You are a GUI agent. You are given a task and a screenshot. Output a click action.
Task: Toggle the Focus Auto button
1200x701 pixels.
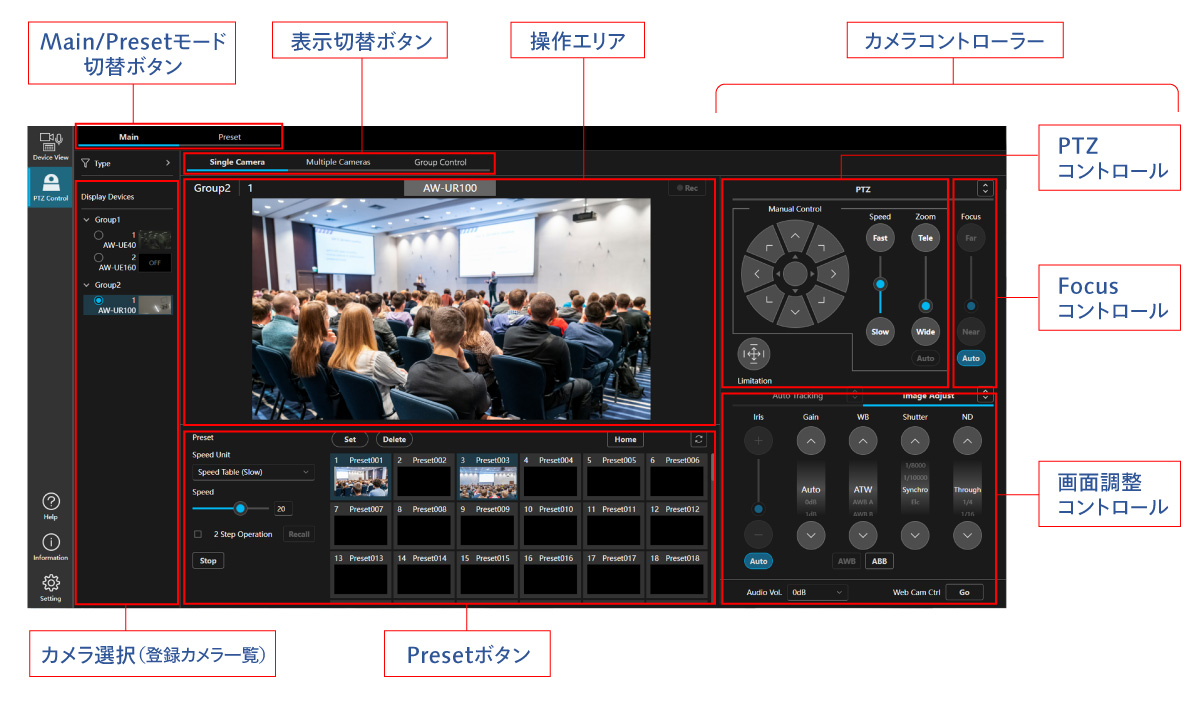click(969, 357)
